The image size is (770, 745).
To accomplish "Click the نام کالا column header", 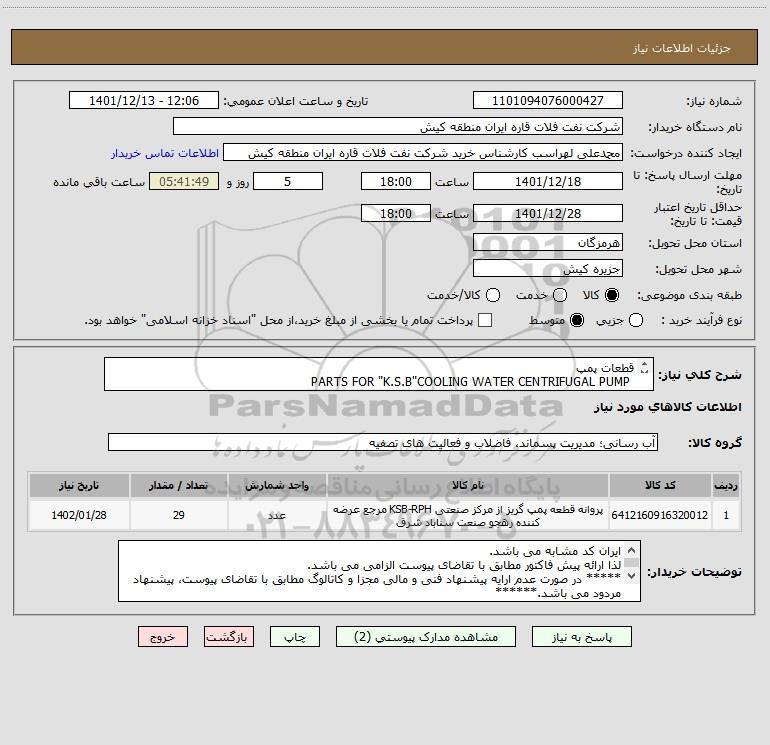I will point(468,485).
